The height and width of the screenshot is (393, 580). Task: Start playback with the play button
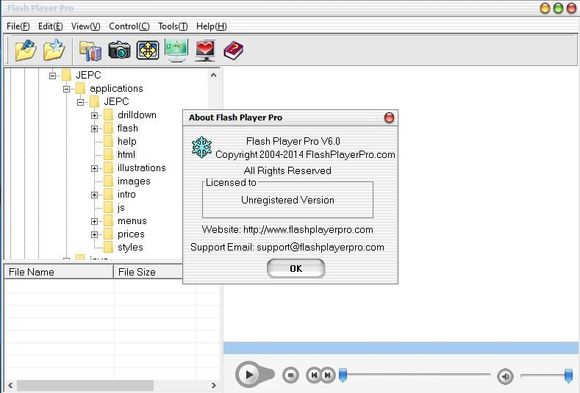click(x=249, y=374)
